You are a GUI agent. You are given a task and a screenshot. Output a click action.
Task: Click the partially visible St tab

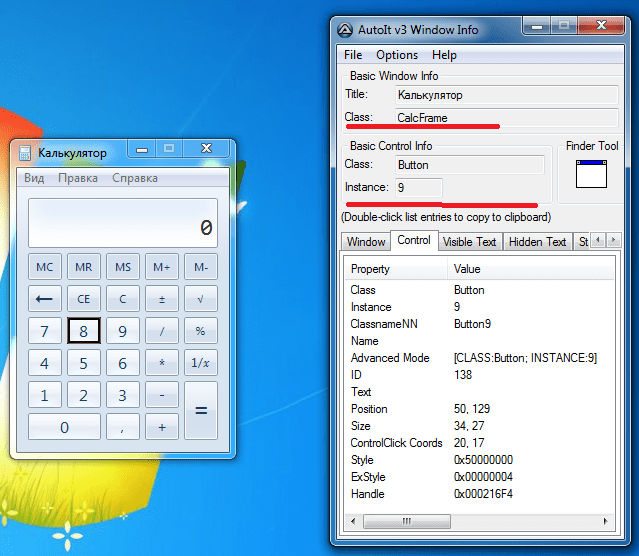(582, 242)
